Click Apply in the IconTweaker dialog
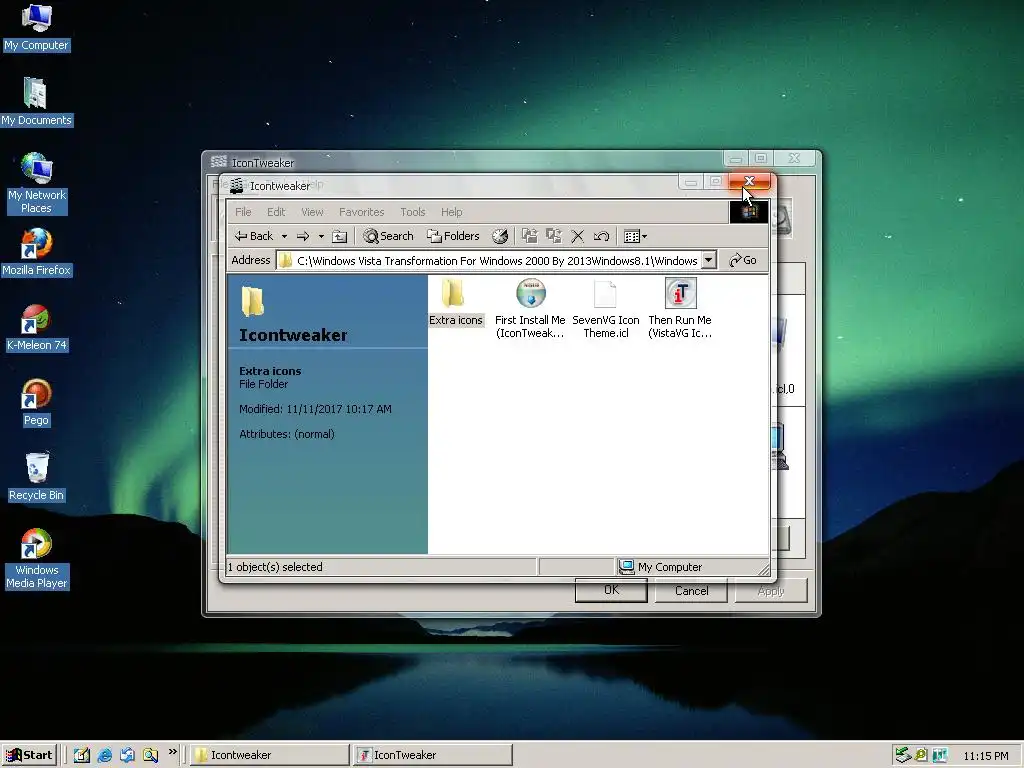The width and height of the screenshot is (1024, 768). 771,590
